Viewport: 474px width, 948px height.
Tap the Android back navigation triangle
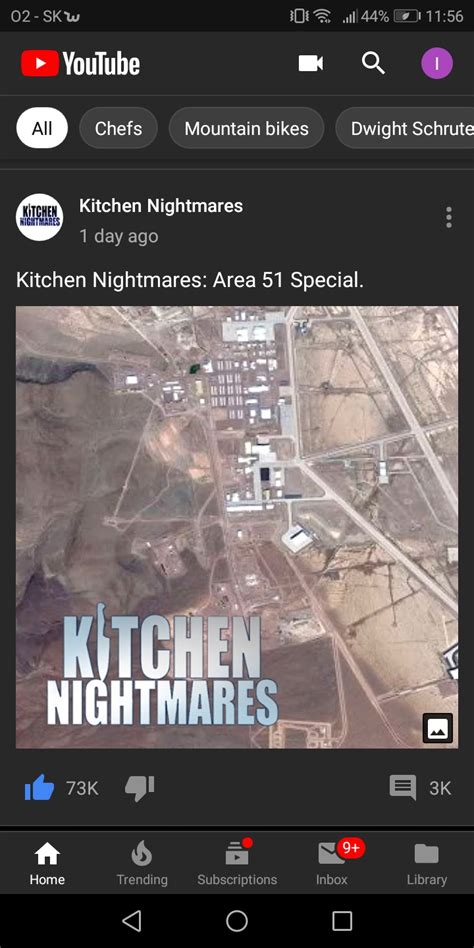point(131,921)
